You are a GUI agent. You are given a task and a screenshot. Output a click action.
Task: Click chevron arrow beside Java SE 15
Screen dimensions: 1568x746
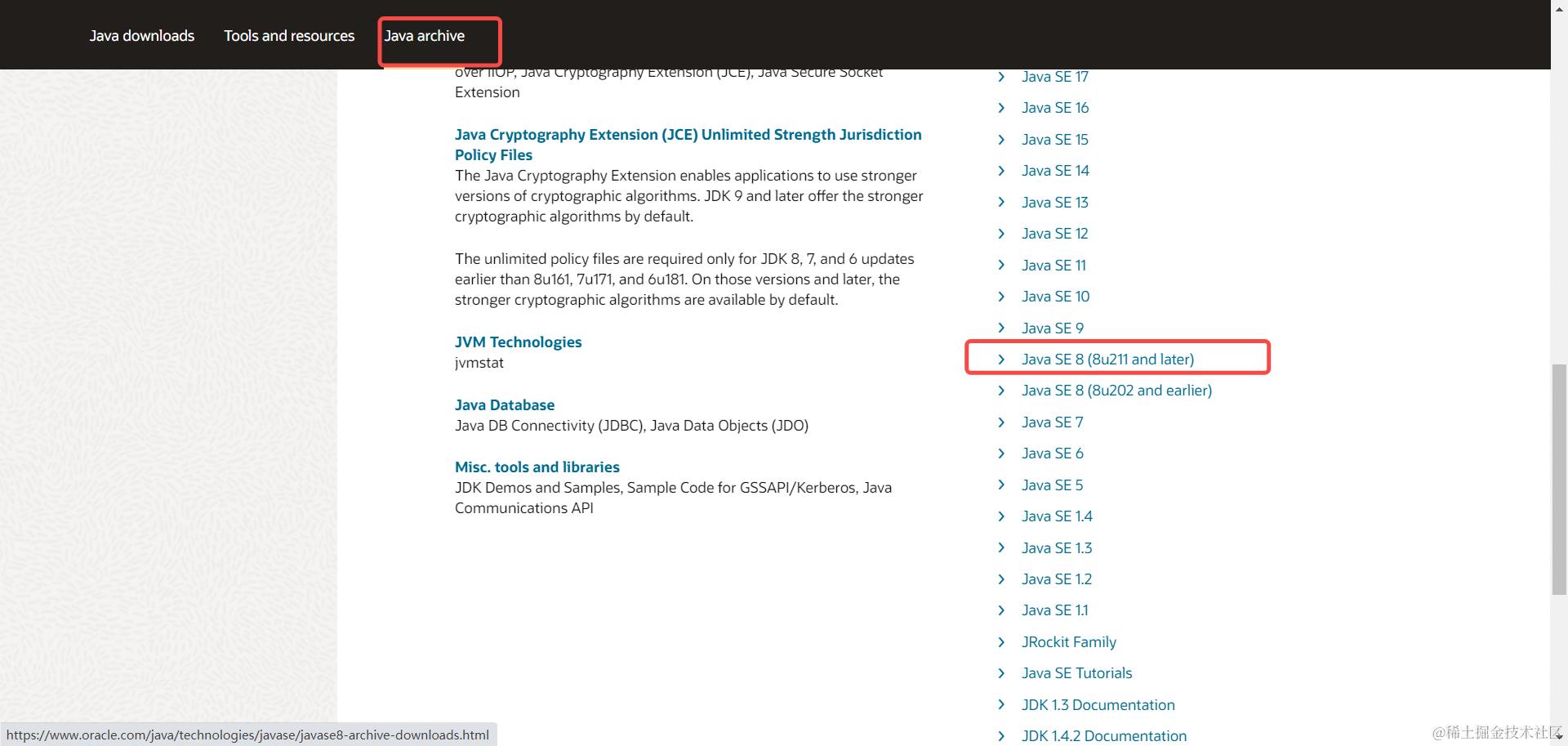(1001, 140)
